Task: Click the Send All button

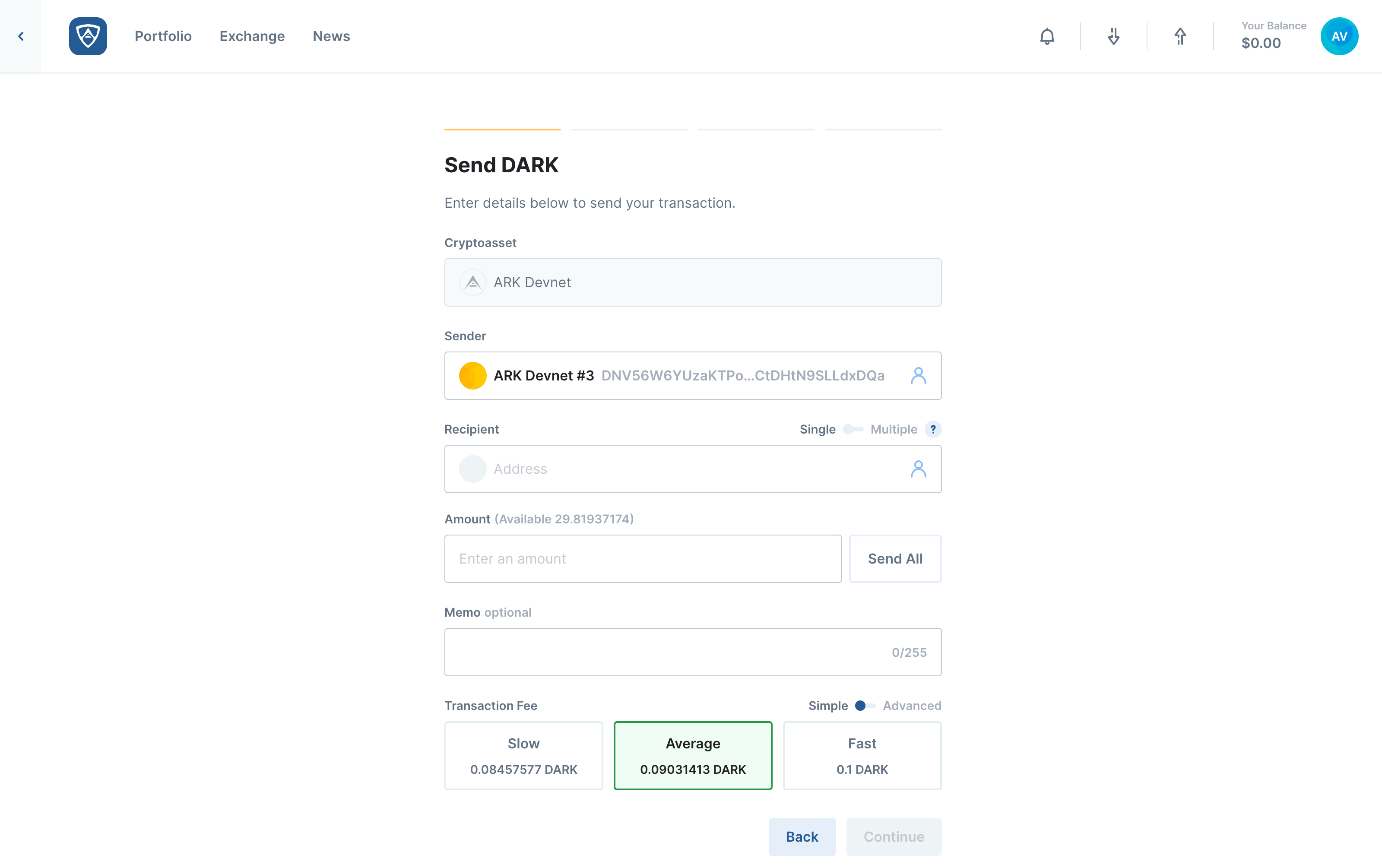Action: 895,559
